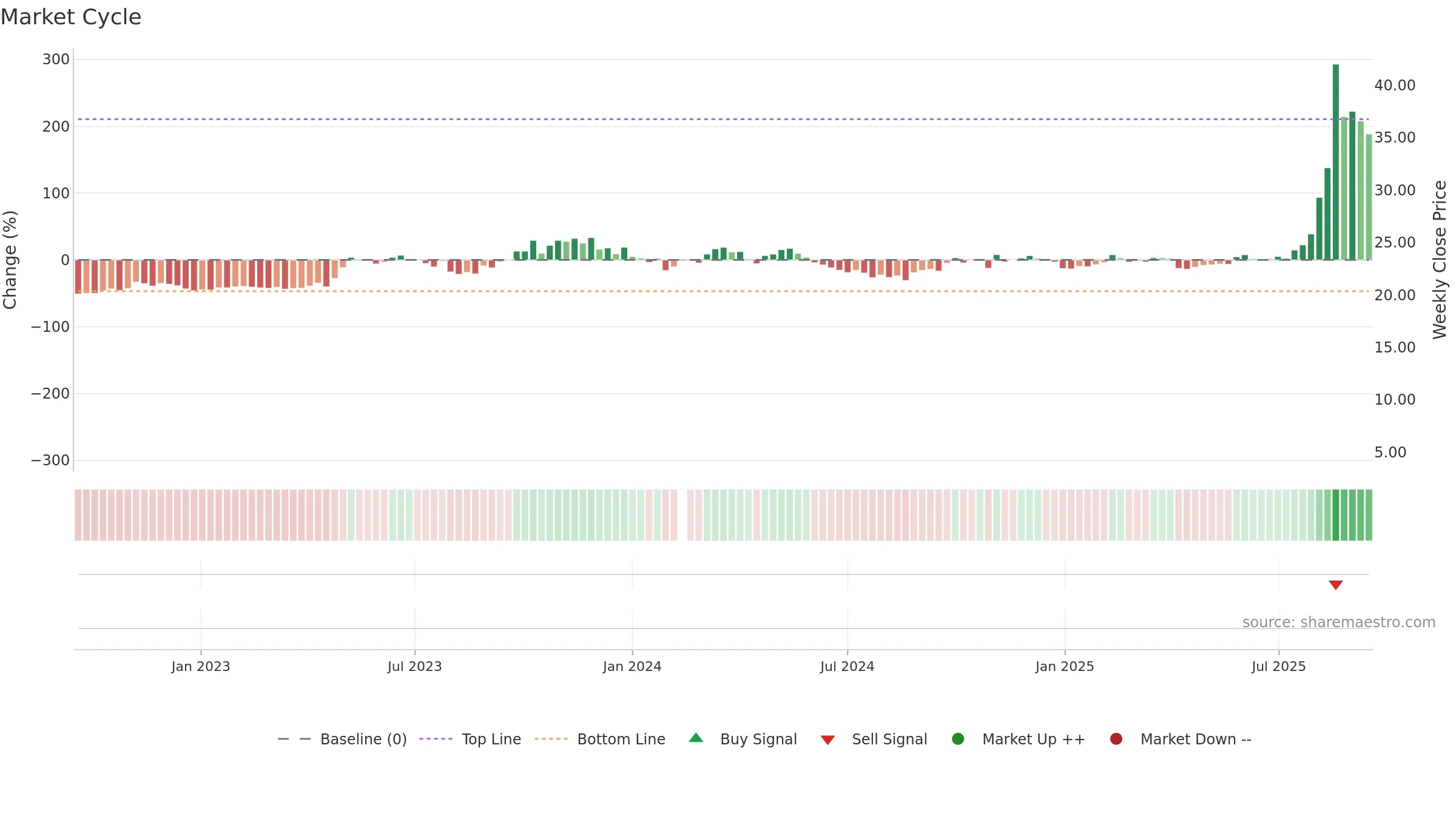This screenshot has width=1456, height=819.
Task: Click the 40.00 price axis tick
Action: 1395,86
